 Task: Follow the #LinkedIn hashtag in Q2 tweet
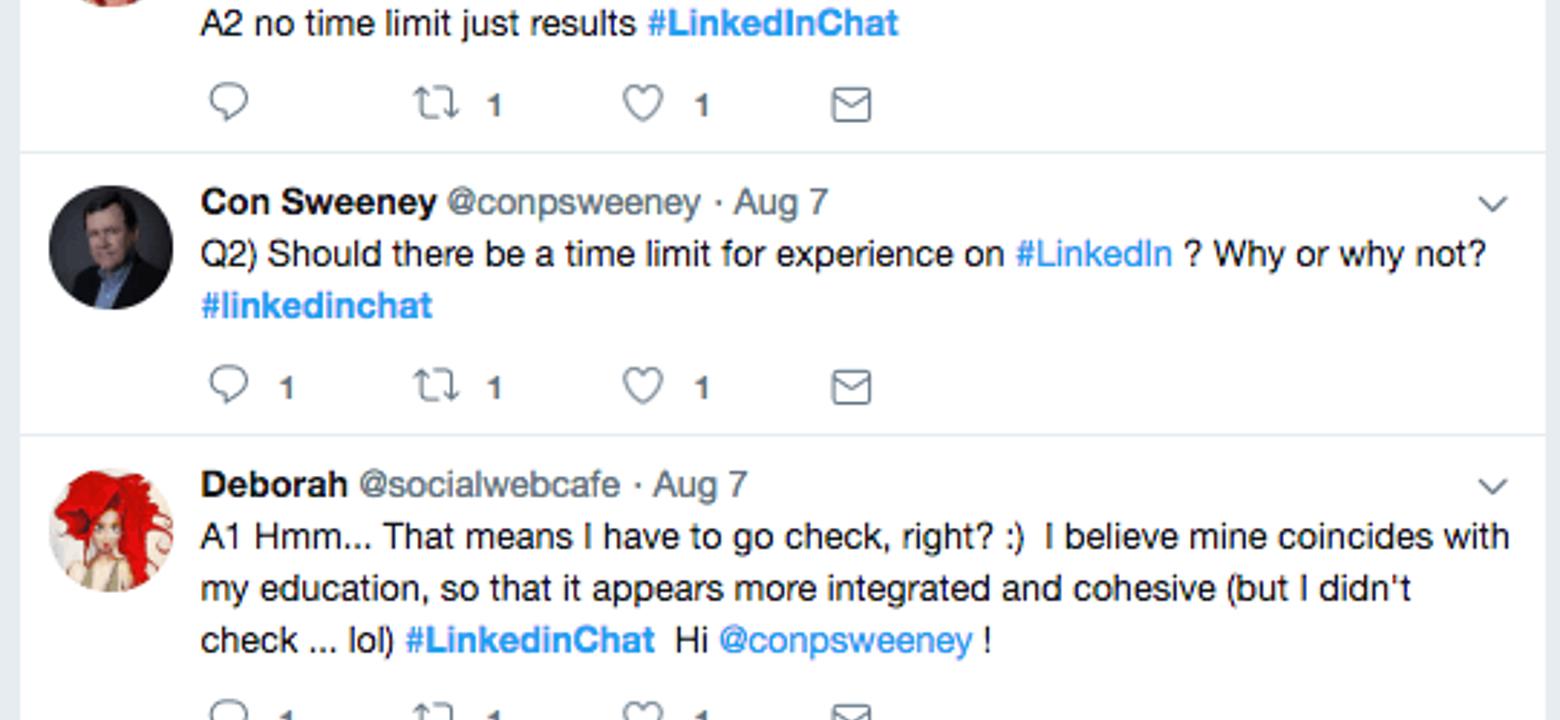click(1094, 254)
